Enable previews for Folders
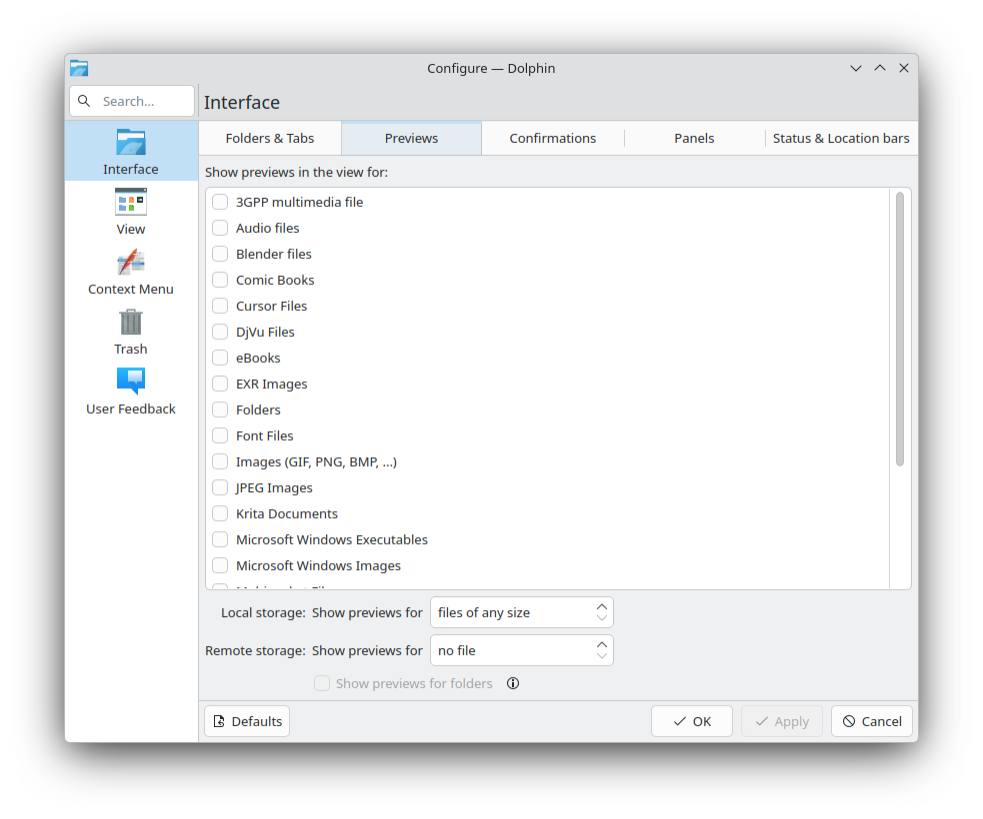This screenshot has width=983, height=819. (220, 410)
